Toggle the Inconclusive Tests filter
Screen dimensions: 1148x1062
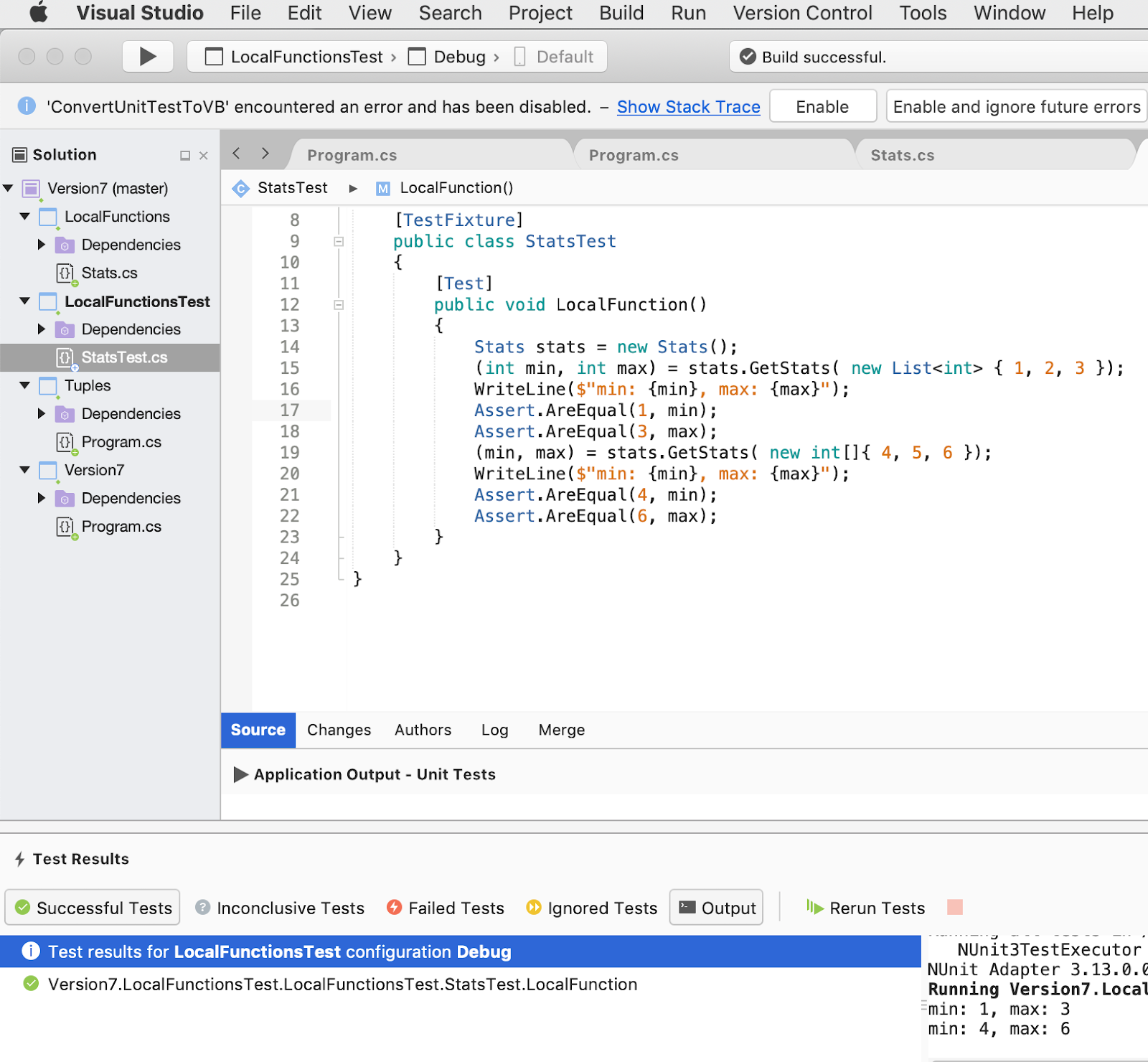tap(280, 908)
